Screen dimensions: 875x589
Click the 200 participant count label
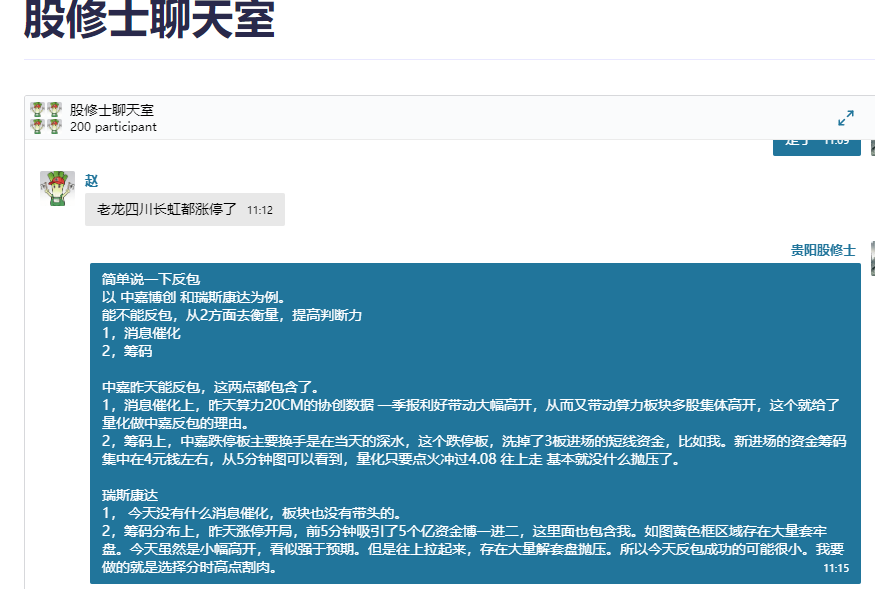pyautogui.click(x=113, y=127)
